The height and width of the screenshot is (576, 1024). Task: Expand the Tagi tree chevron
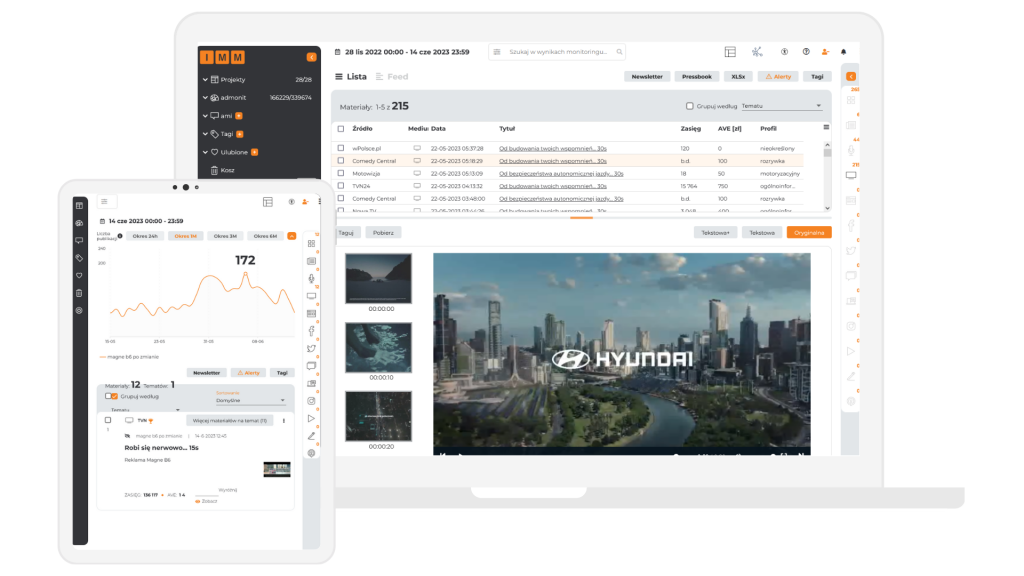205,134
